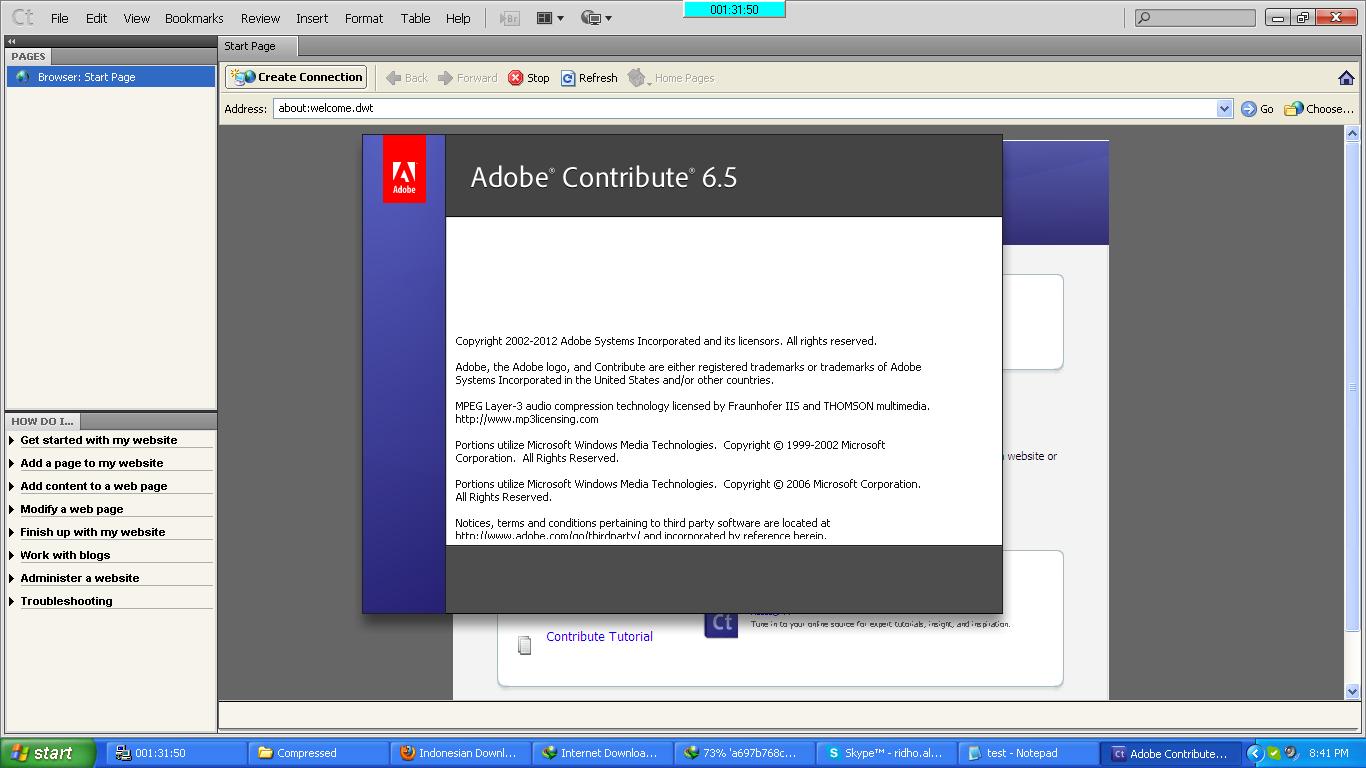Expand Troubleshooting topic

tap(66, 601)
